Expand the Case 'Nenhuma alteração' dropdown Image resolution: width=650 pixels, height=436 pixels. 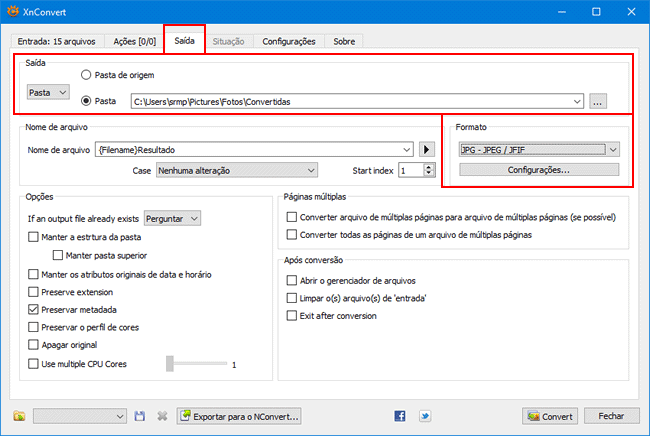tap(236, 171)
